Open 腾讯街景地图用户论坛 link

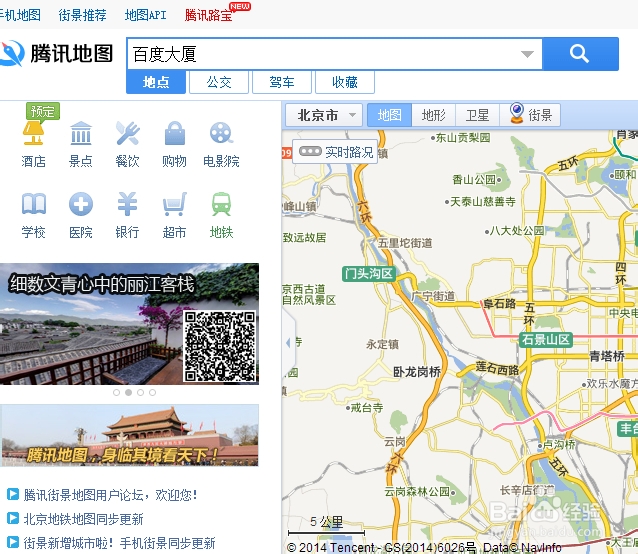click(x=110, y=495)
